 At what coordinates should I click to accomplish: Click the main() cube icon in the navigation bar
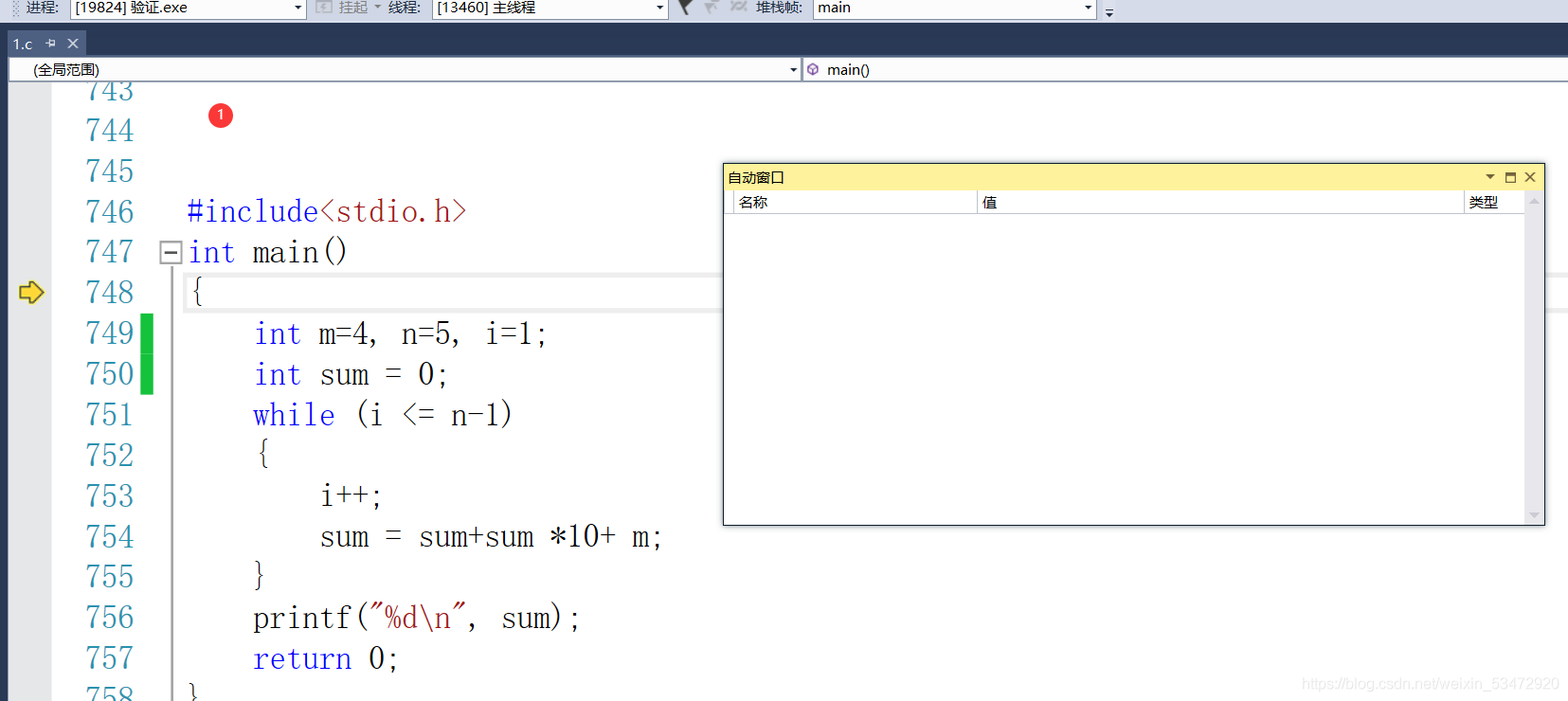pyautogui.click(x=813, y=69)
